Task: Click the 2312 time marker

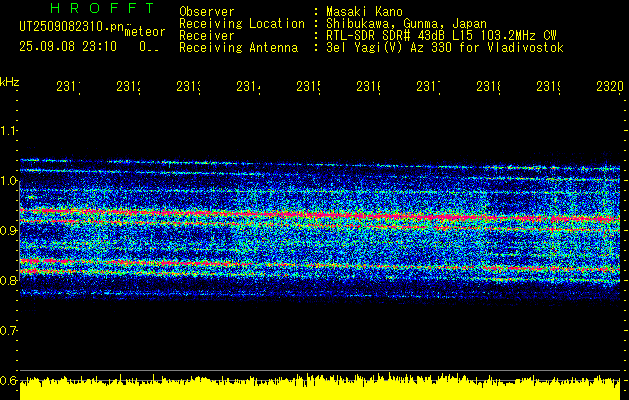Action: (x=128, y=87)
